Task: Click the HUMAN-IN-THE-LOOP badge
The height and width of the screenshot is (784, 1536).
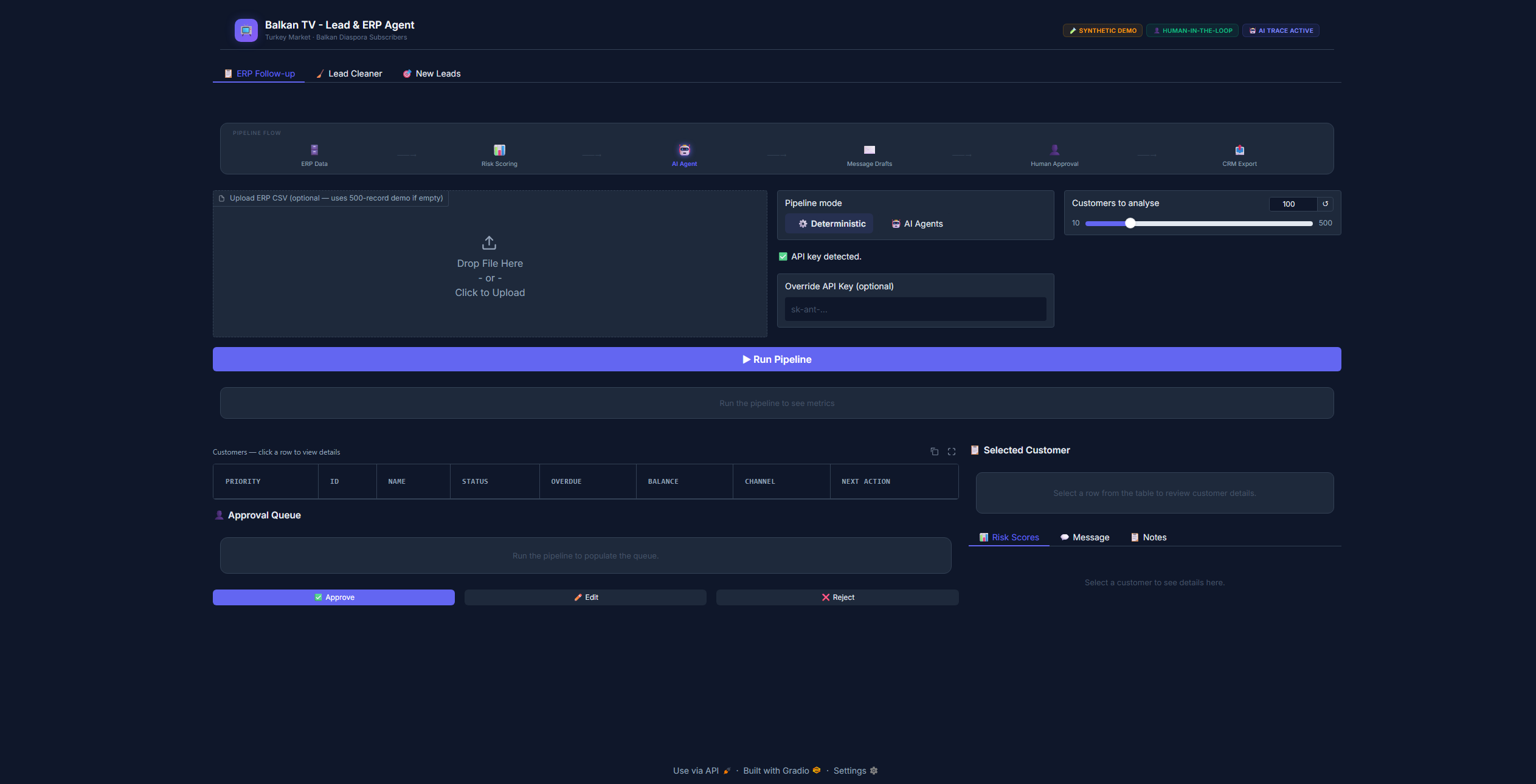Action: pyautogui.click(x=1192, y=30)
